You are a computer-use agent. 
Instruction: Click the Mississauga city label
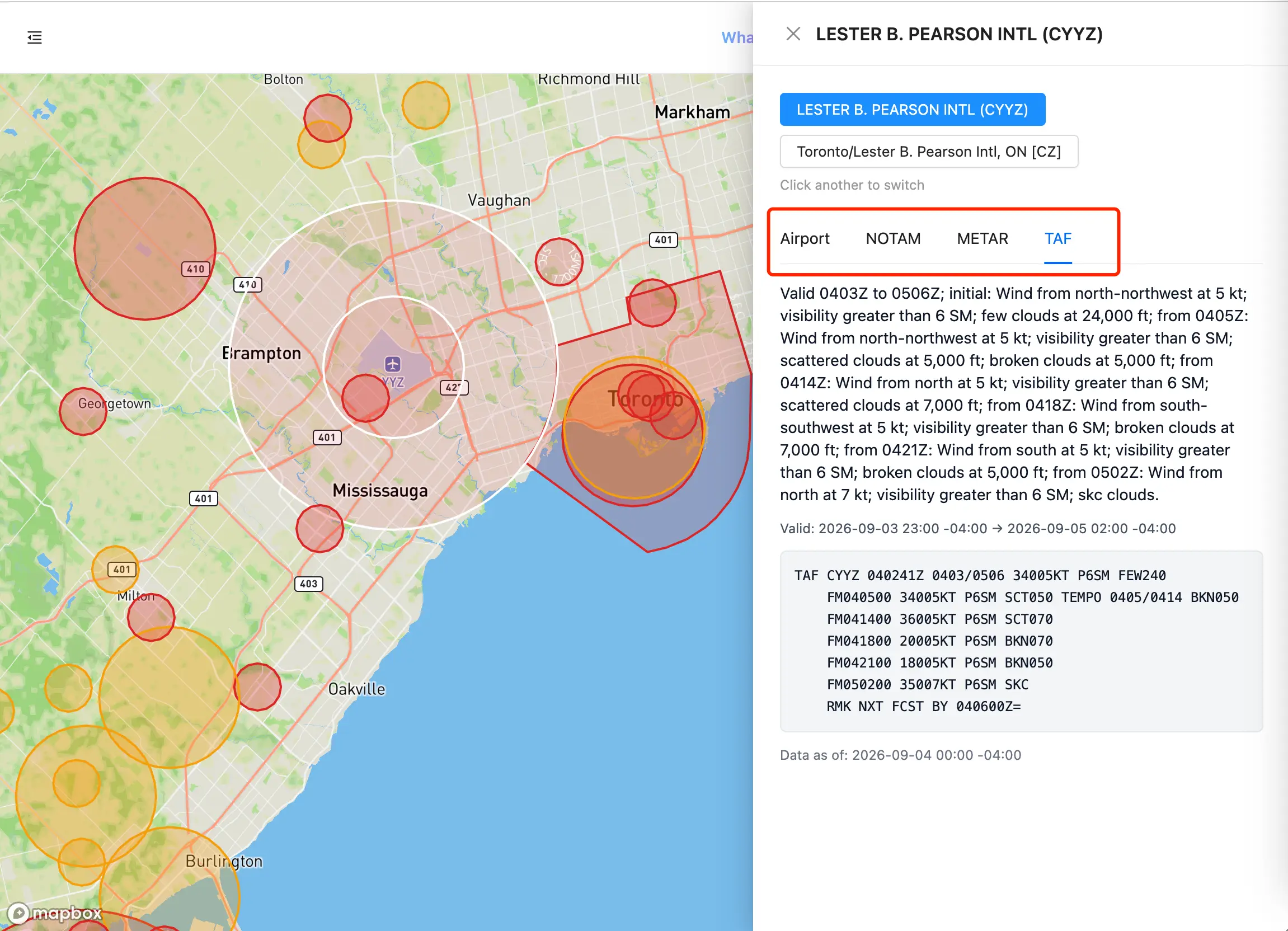click(x=380, y=490)
